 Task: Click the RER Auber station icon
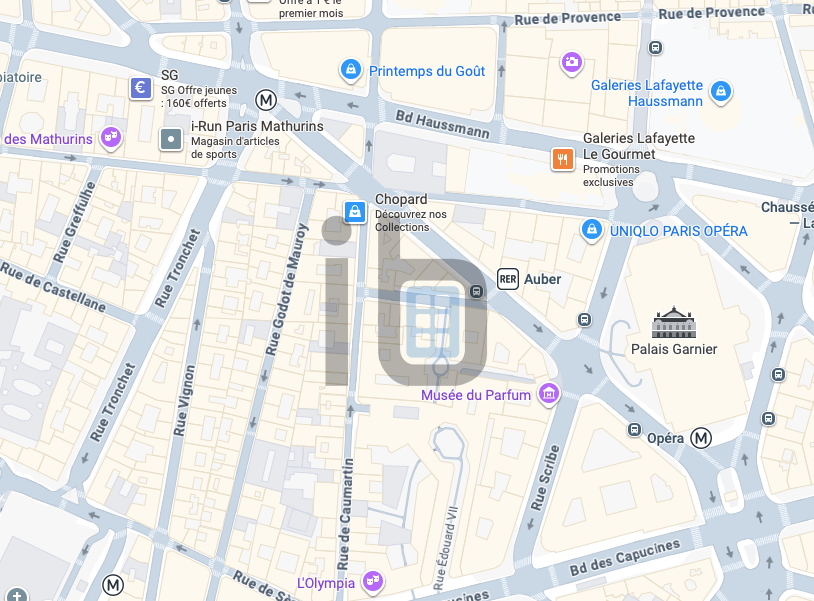click(x=508, y=279)
